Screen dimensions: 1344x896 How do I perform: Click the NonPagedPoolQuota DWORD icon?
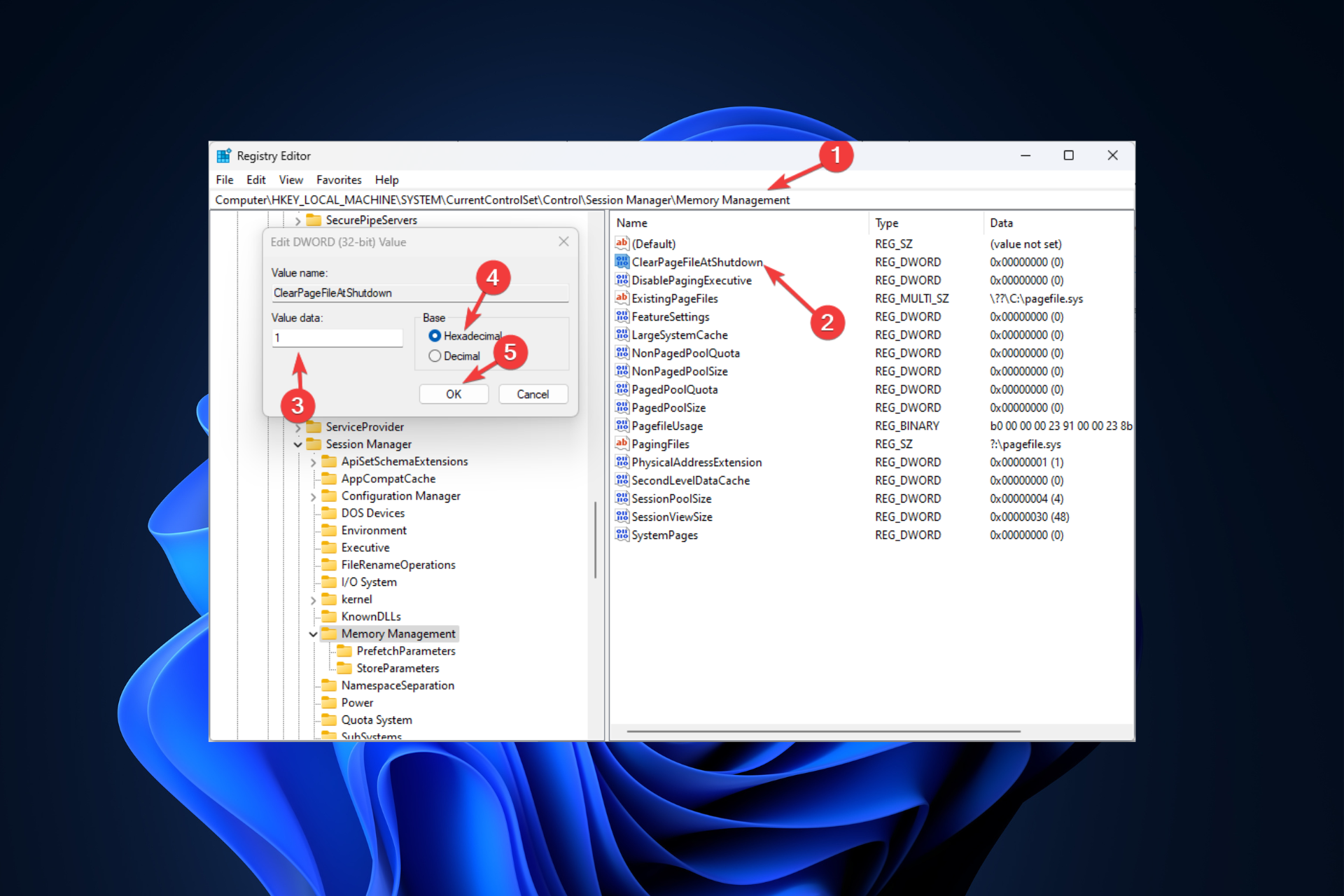622,352
